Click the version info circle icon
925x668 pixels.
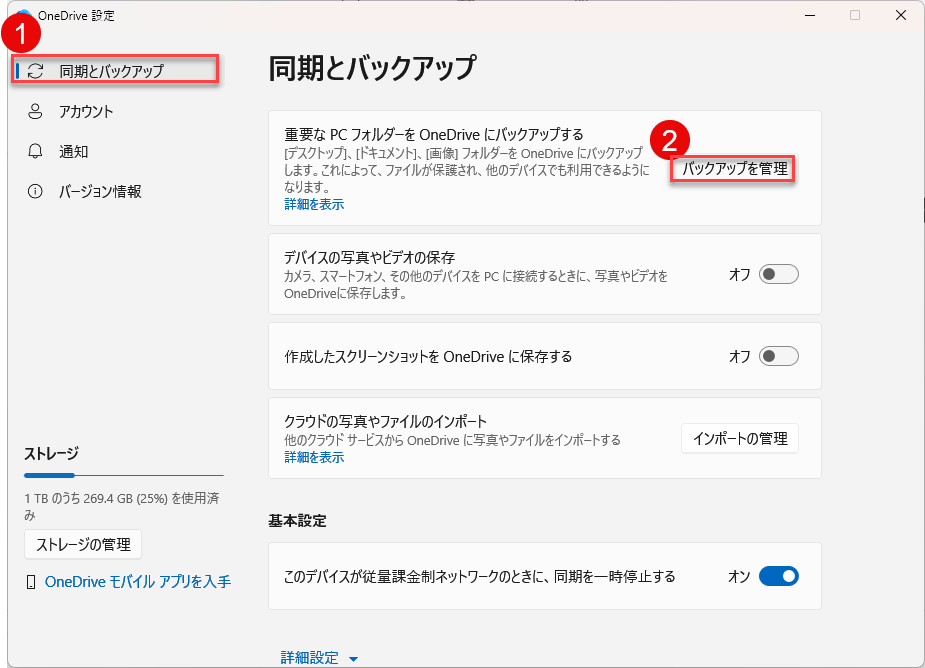click(x=36, y=191)
